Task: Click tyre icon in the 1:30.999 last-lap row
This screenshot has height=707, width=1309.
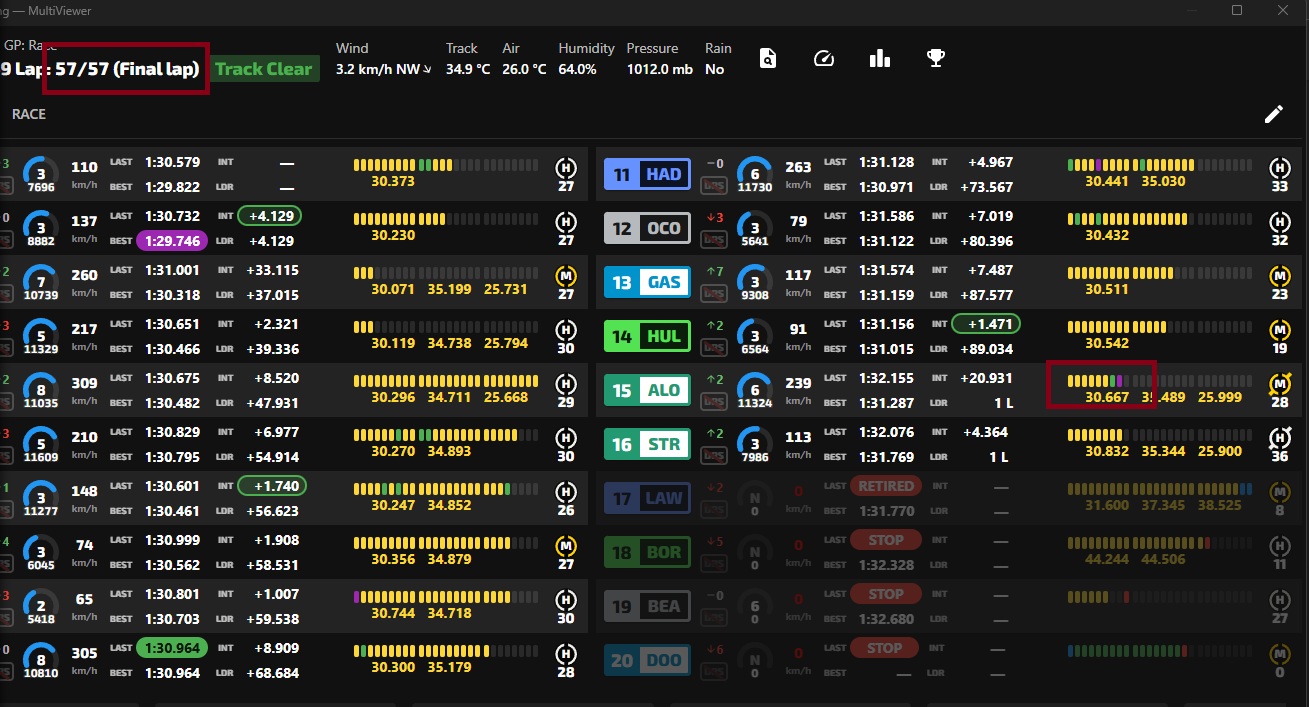Action: click(x=566, y=546)
